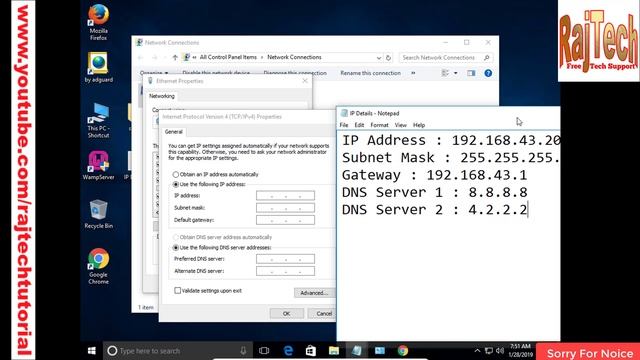Open the 'by adguard' desktop icon
640x360 pixels.
pyautogui.click(x=98, y=67)
